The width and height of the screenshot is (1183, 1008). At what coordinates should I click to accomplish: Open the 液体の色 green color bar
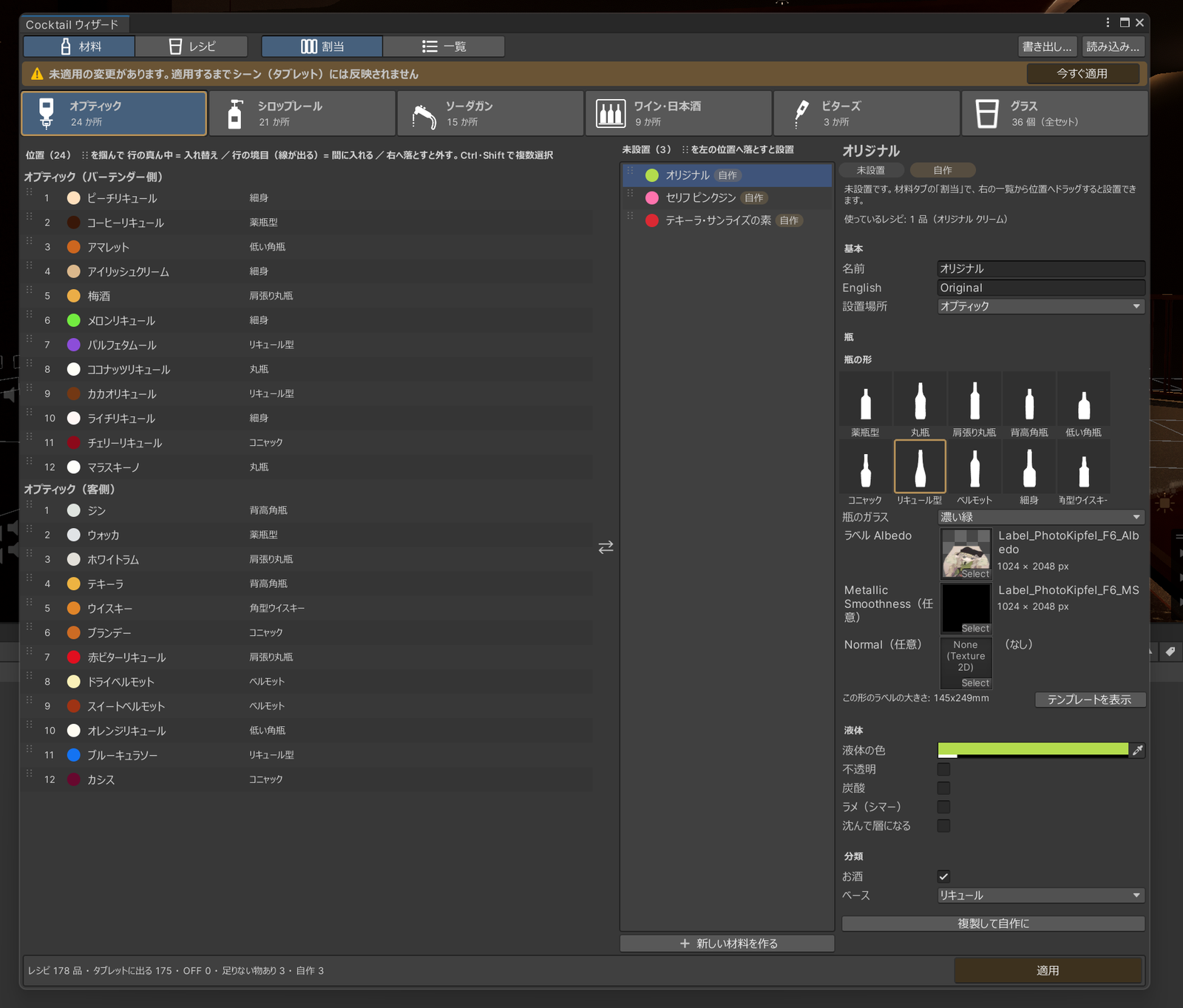pyautogui.click(x=1033, y=750)
